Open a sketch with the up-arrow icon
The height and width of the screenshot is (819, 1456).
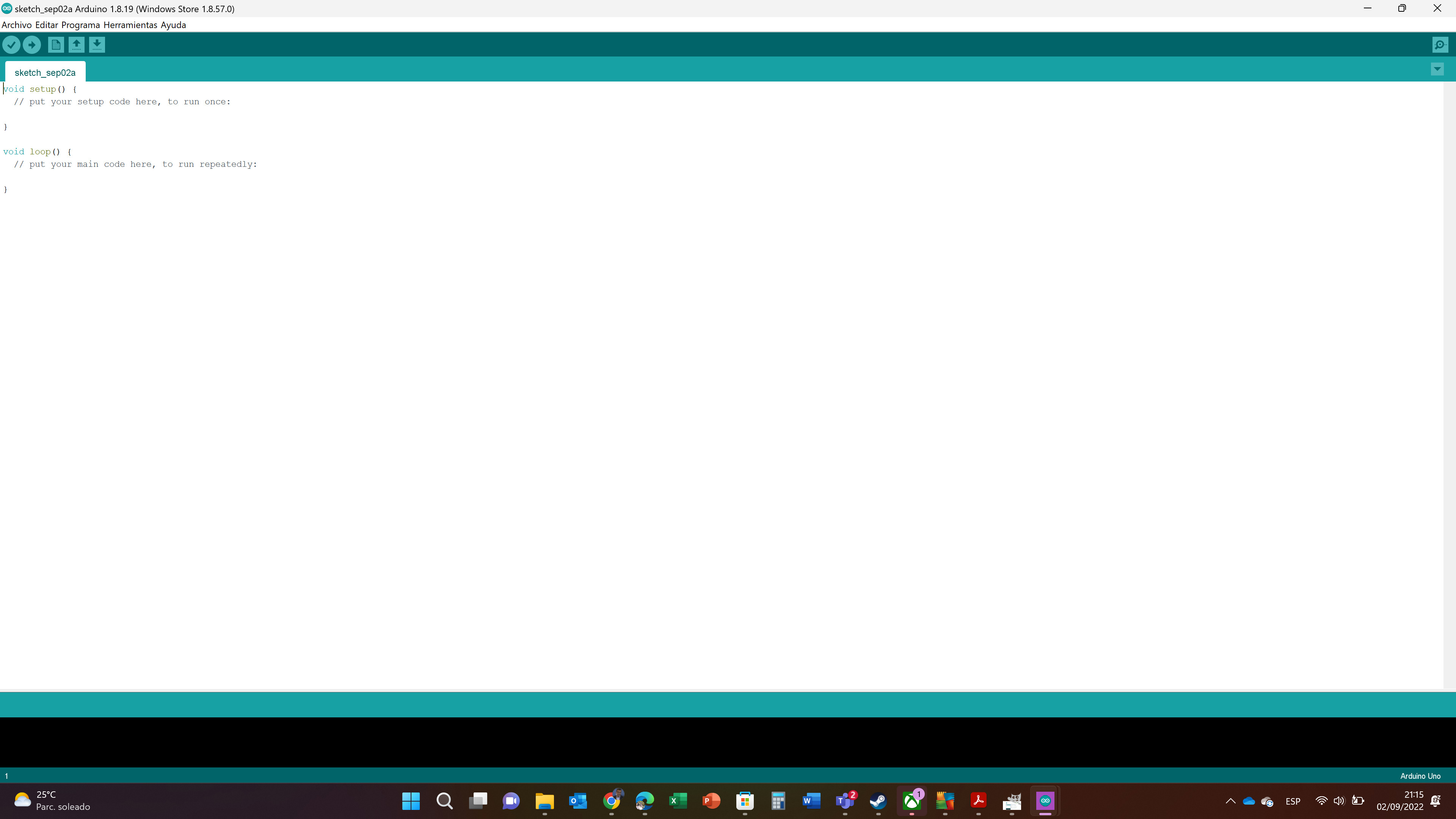pyautogui.click(x=76, y=45)
